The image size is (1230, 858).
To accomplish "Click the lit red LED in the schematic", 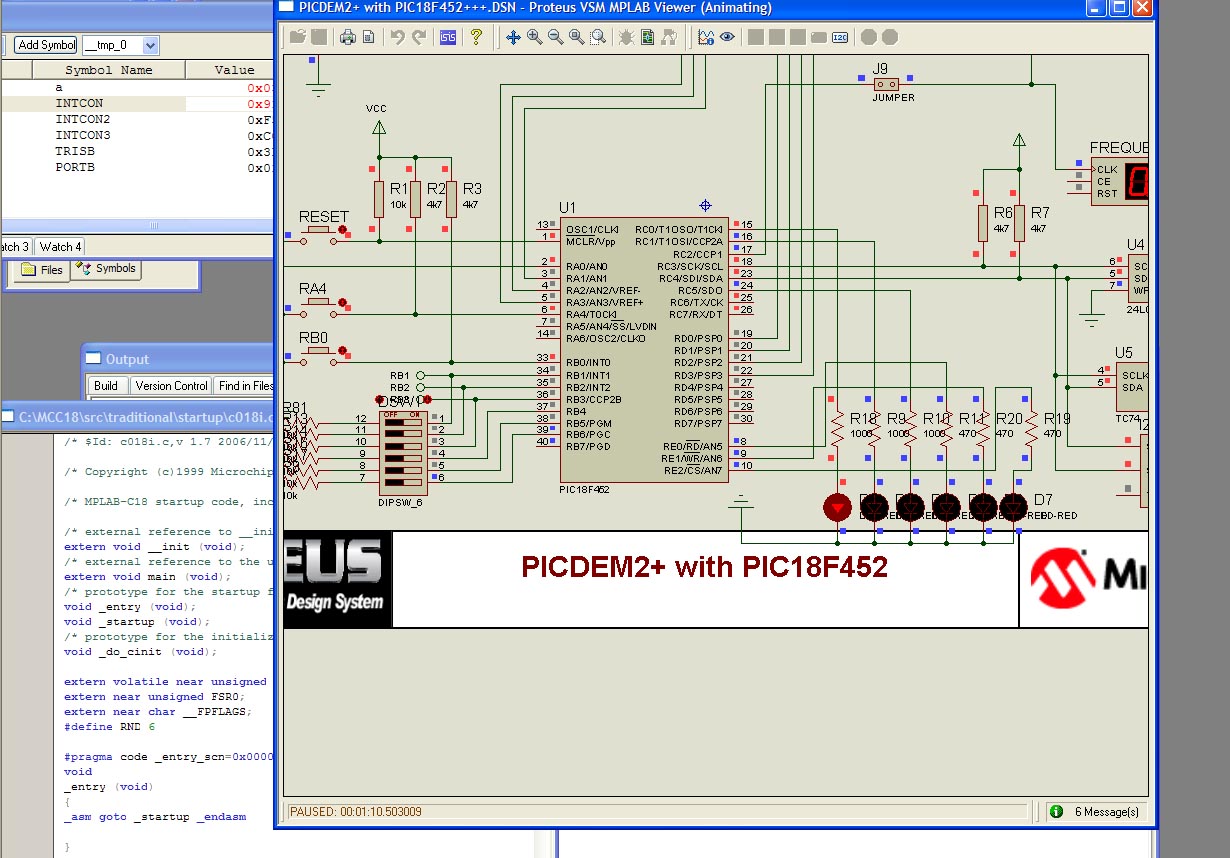I will [x=837, y=507].
